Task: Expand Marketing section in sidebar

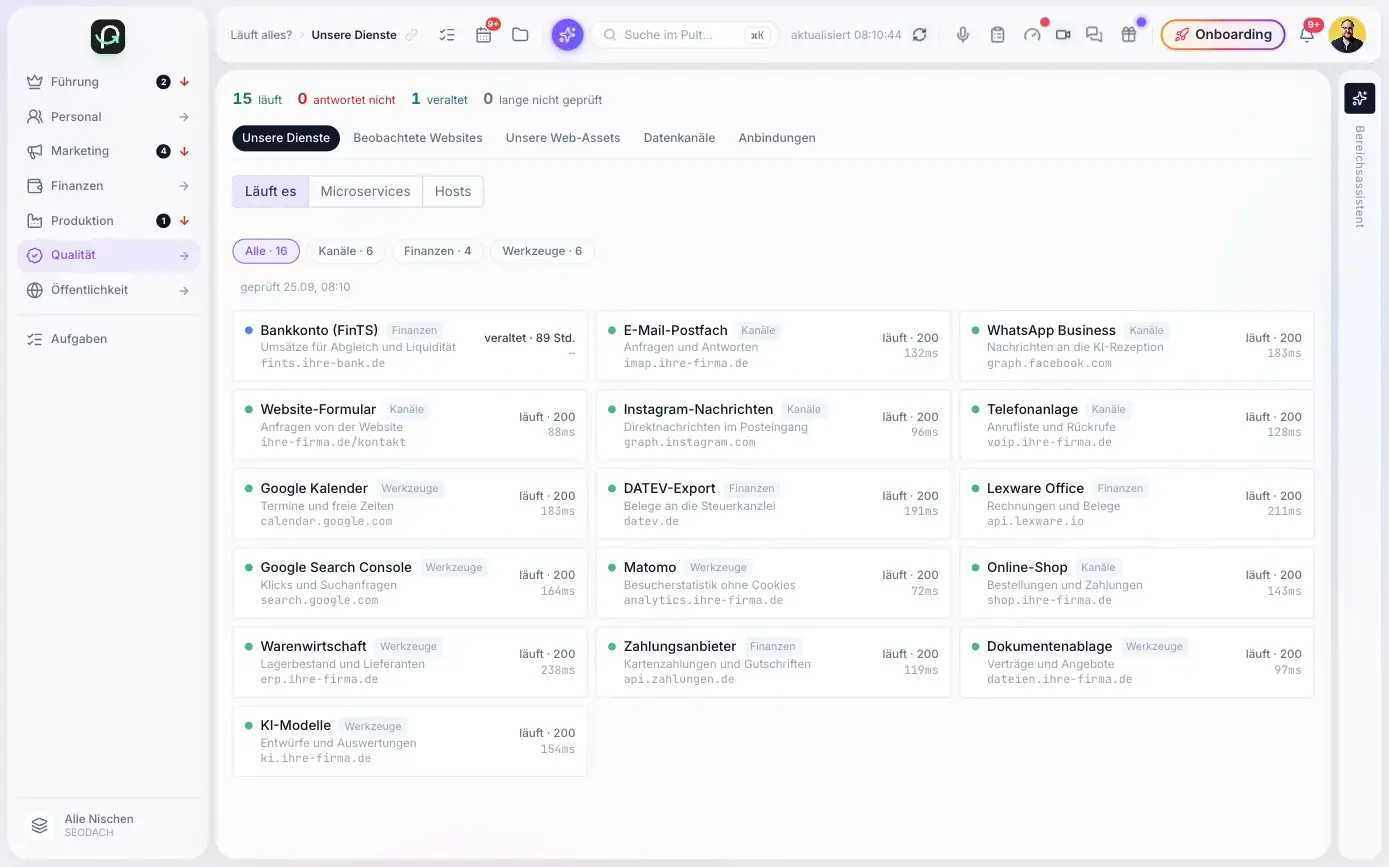Action: (x=108, y=151)
